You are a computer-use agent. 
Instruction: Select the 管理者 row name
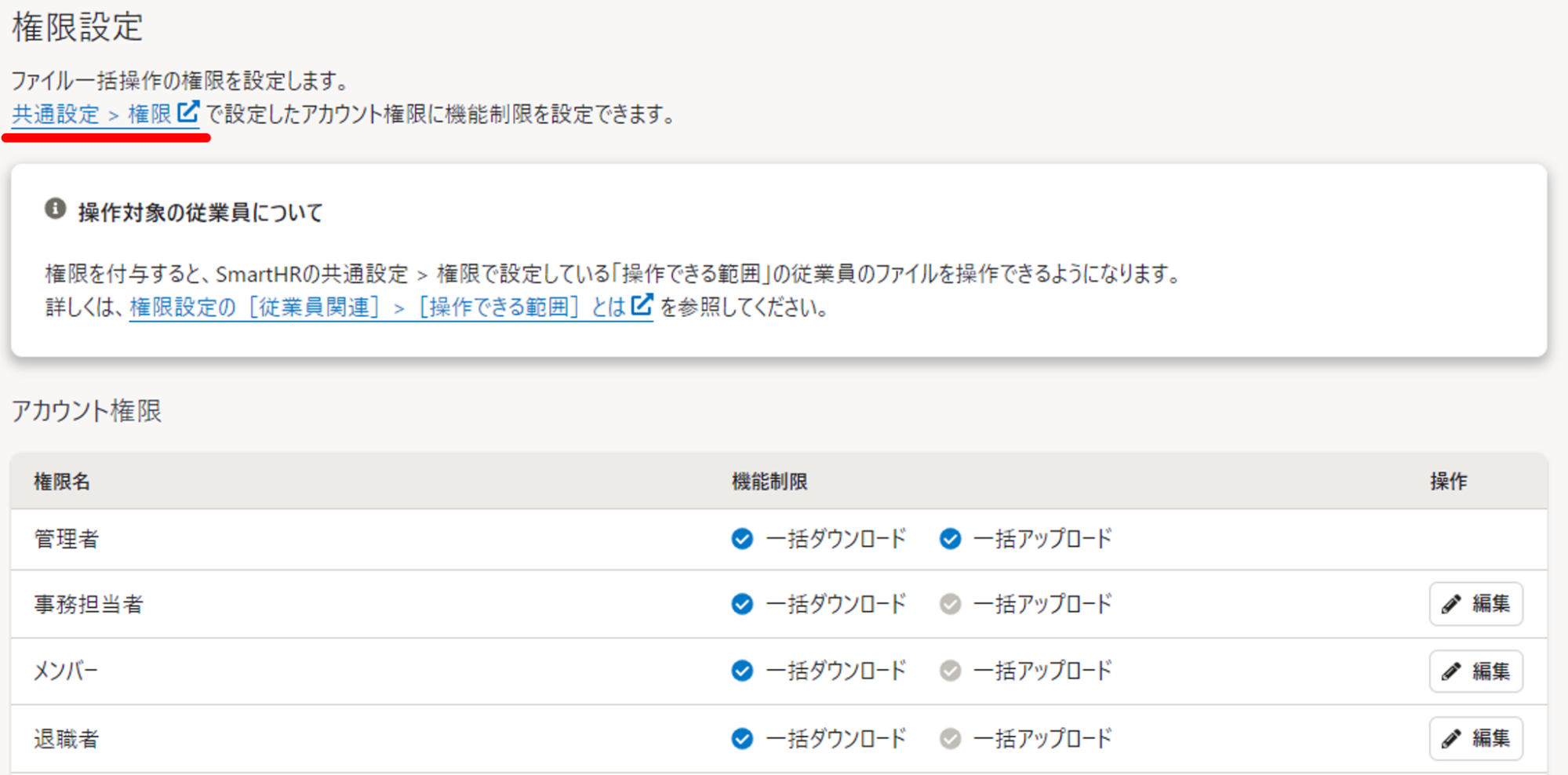click(67, 540)
